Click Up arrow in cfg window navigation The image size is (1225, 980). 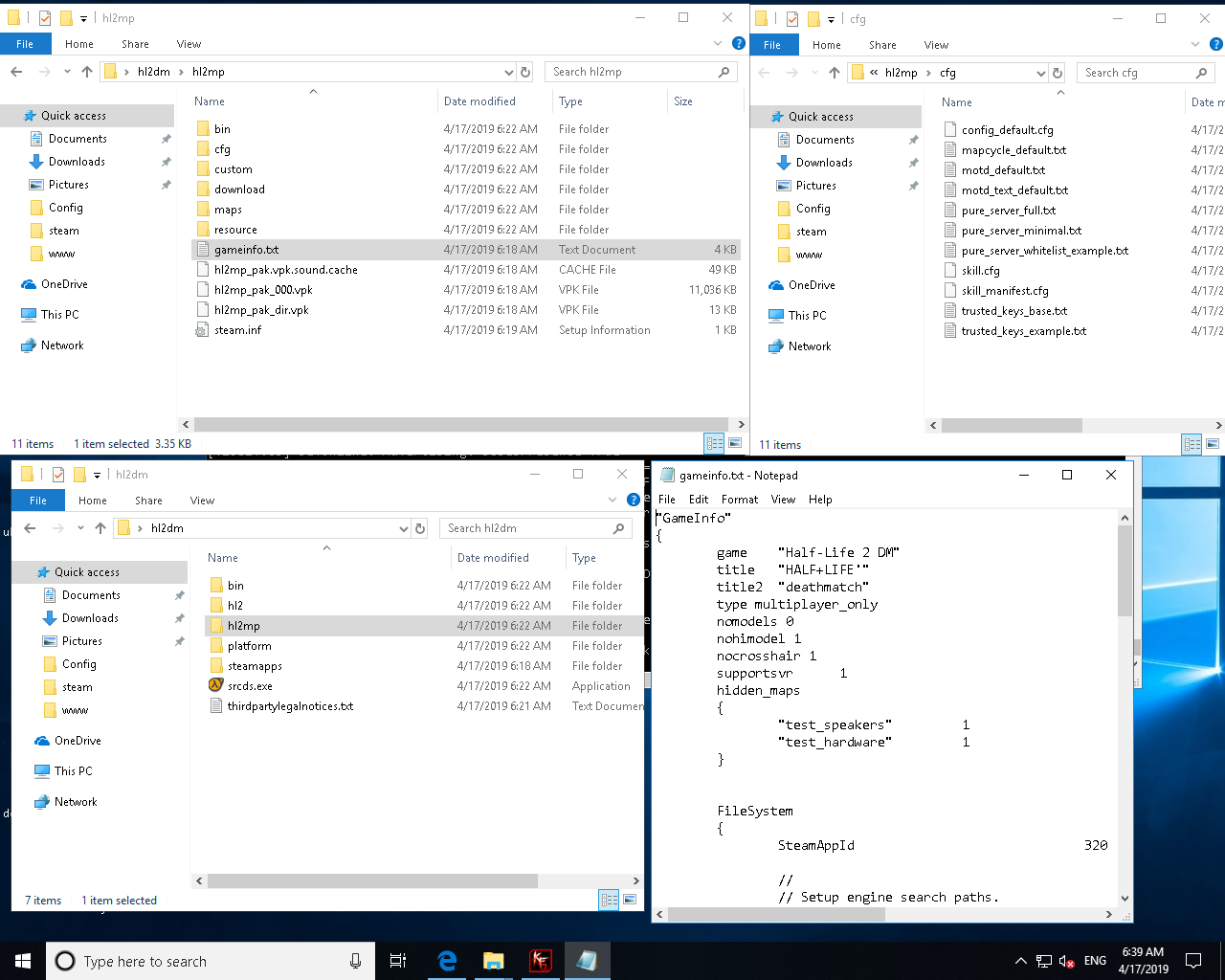[835, 73]
